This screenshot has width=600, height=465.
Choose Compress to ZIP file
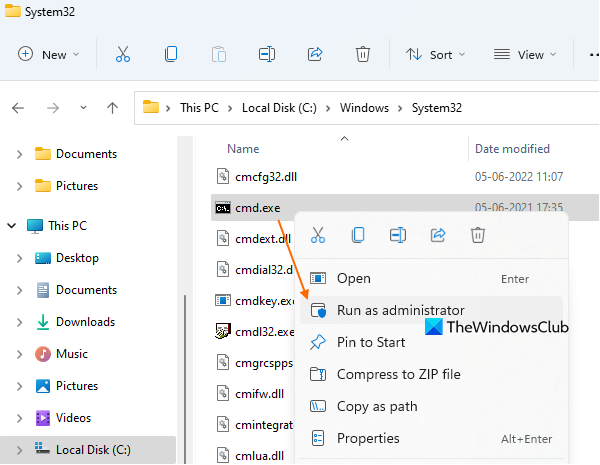399,374
